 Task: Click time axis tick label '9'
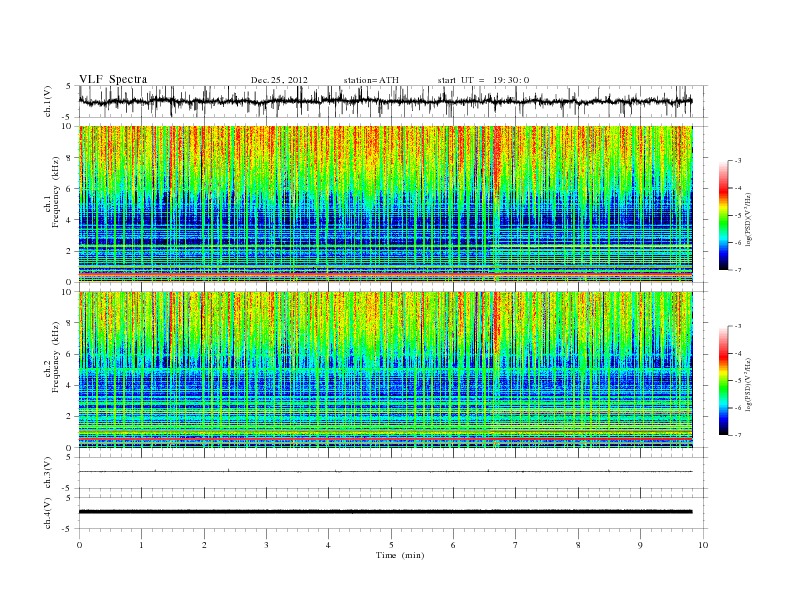click(640, 545)
